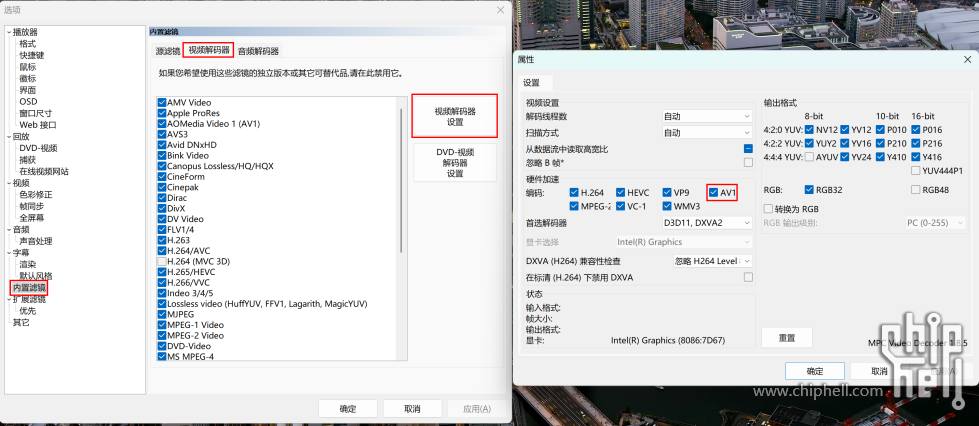This screenshot has width=979, height=426.
Task: Enable the YUV444P16 checkbox
Action: pyautogui.click(x=915, y=171)
